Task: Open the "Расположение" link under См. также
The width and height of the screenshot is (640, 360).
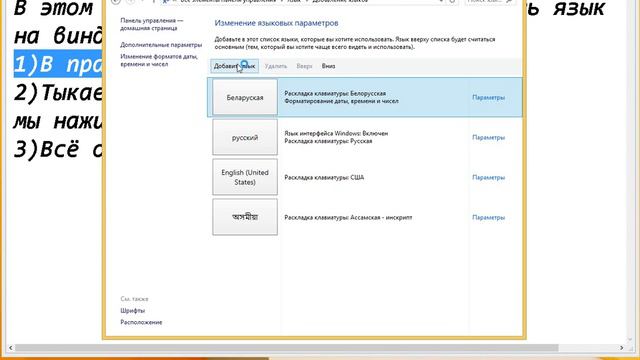Action: tap(141, 322)
